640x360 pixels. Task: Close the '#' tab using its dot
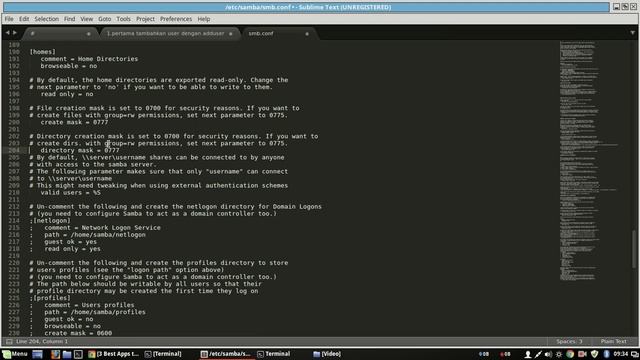click(89, 34)
